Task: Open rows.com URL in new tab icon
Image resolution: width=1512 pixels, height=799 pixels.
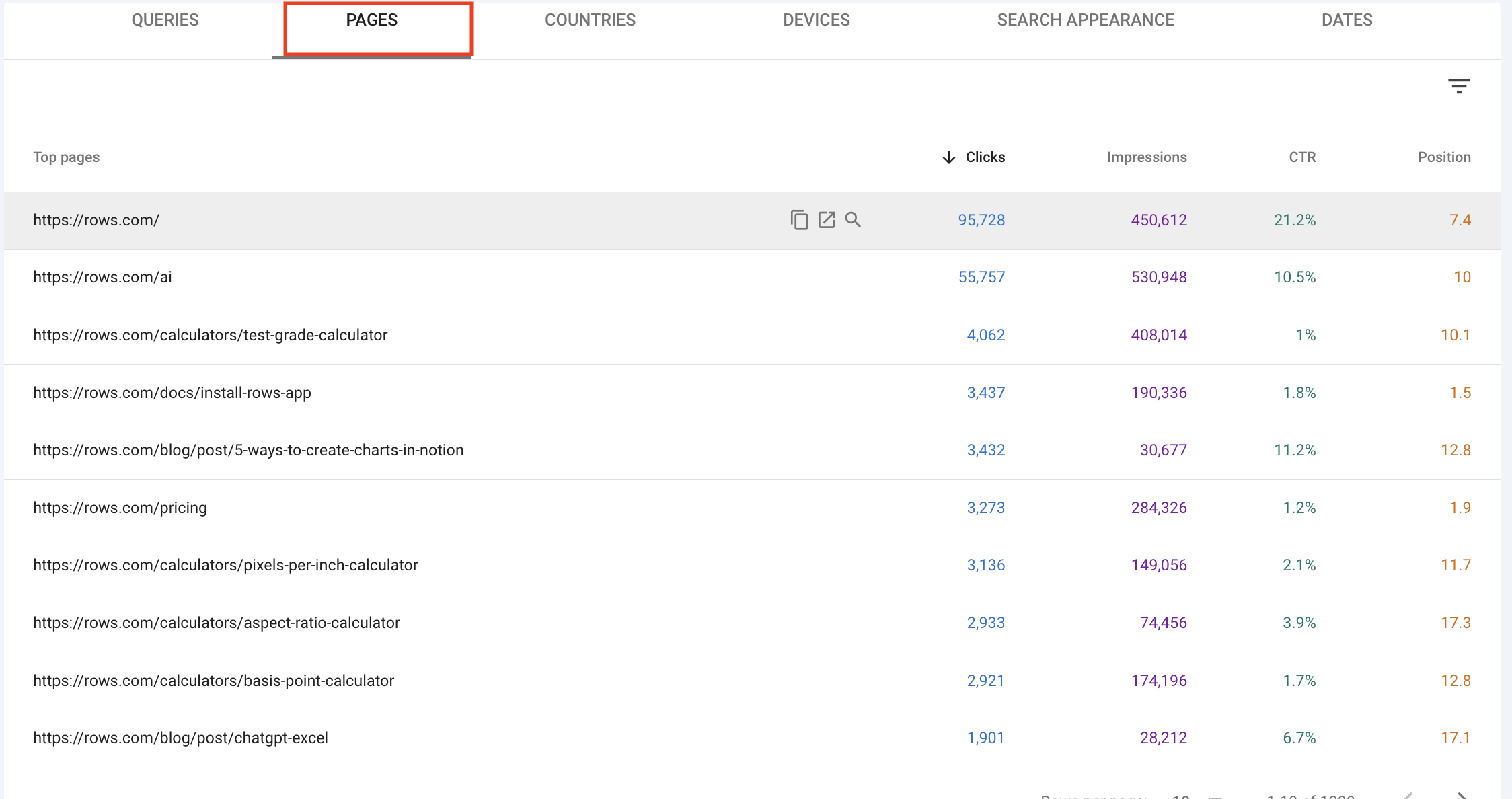Action: pos(827,220)
